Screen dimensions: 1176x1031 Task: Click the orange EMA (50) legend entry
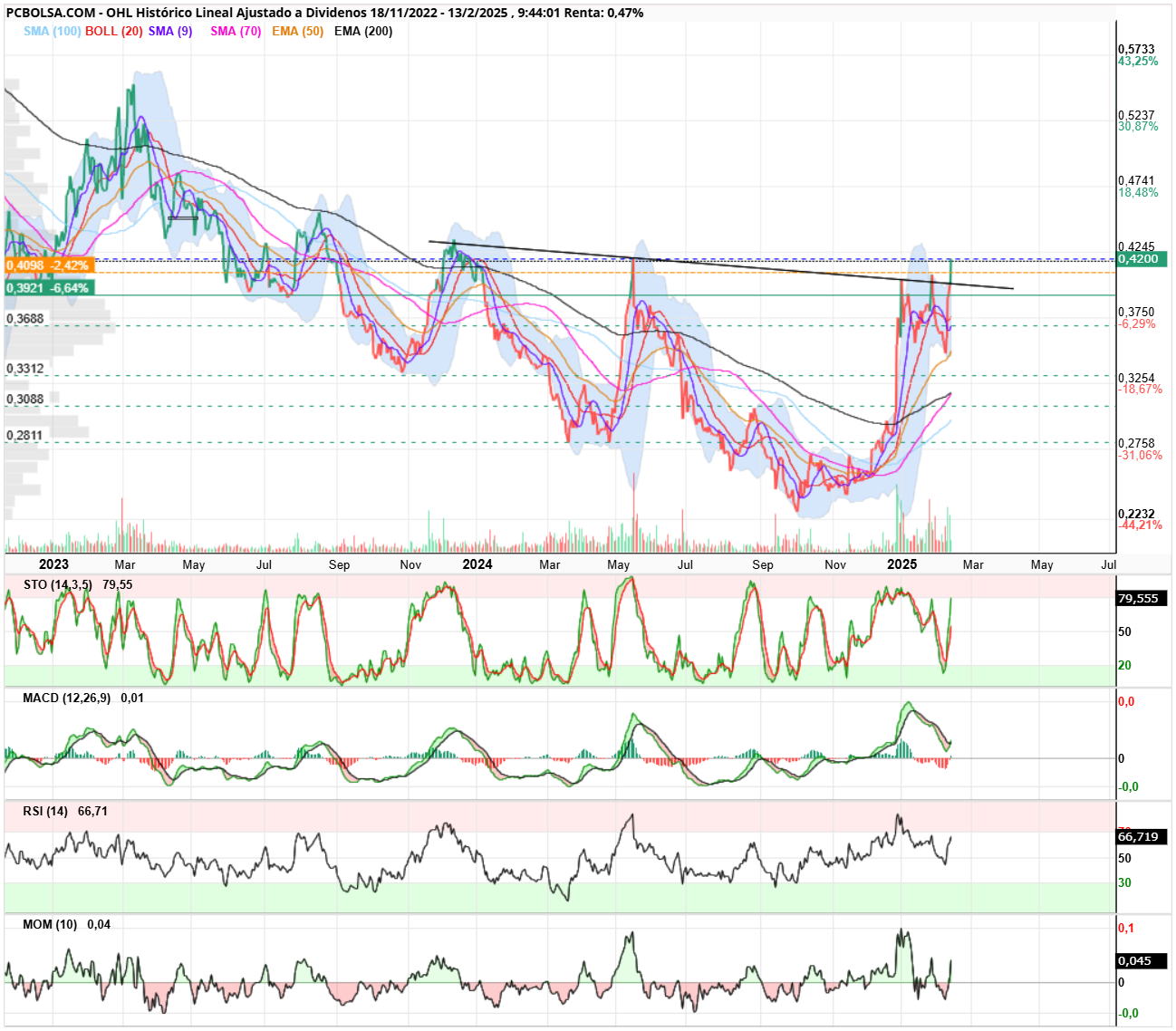pyautogui.click(x=297, y=31)
